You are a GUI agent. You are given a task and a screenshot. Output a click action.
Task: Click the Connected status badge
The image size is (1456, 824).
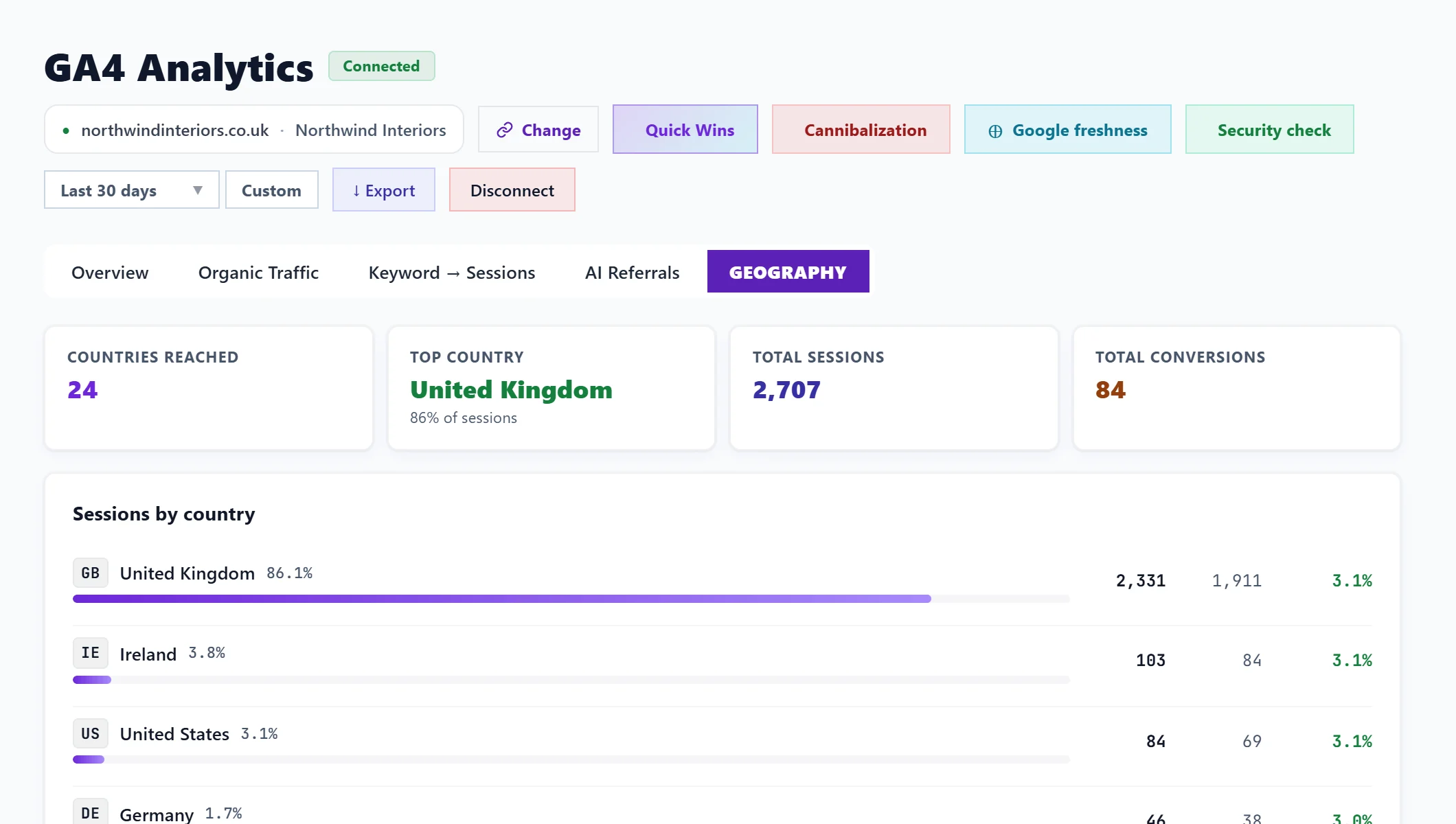click(381, 66)
